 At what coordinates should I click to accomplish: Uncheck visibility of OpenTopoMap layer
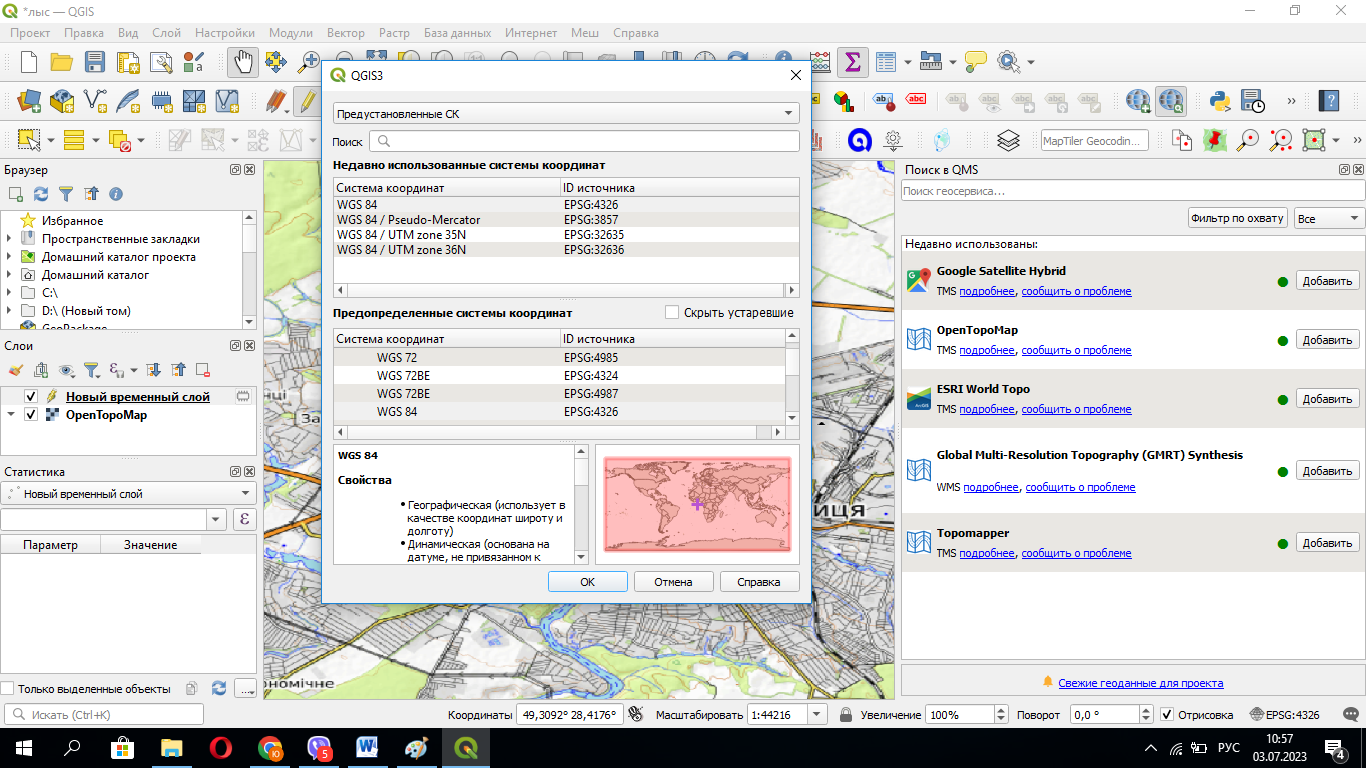pos(31,415)
